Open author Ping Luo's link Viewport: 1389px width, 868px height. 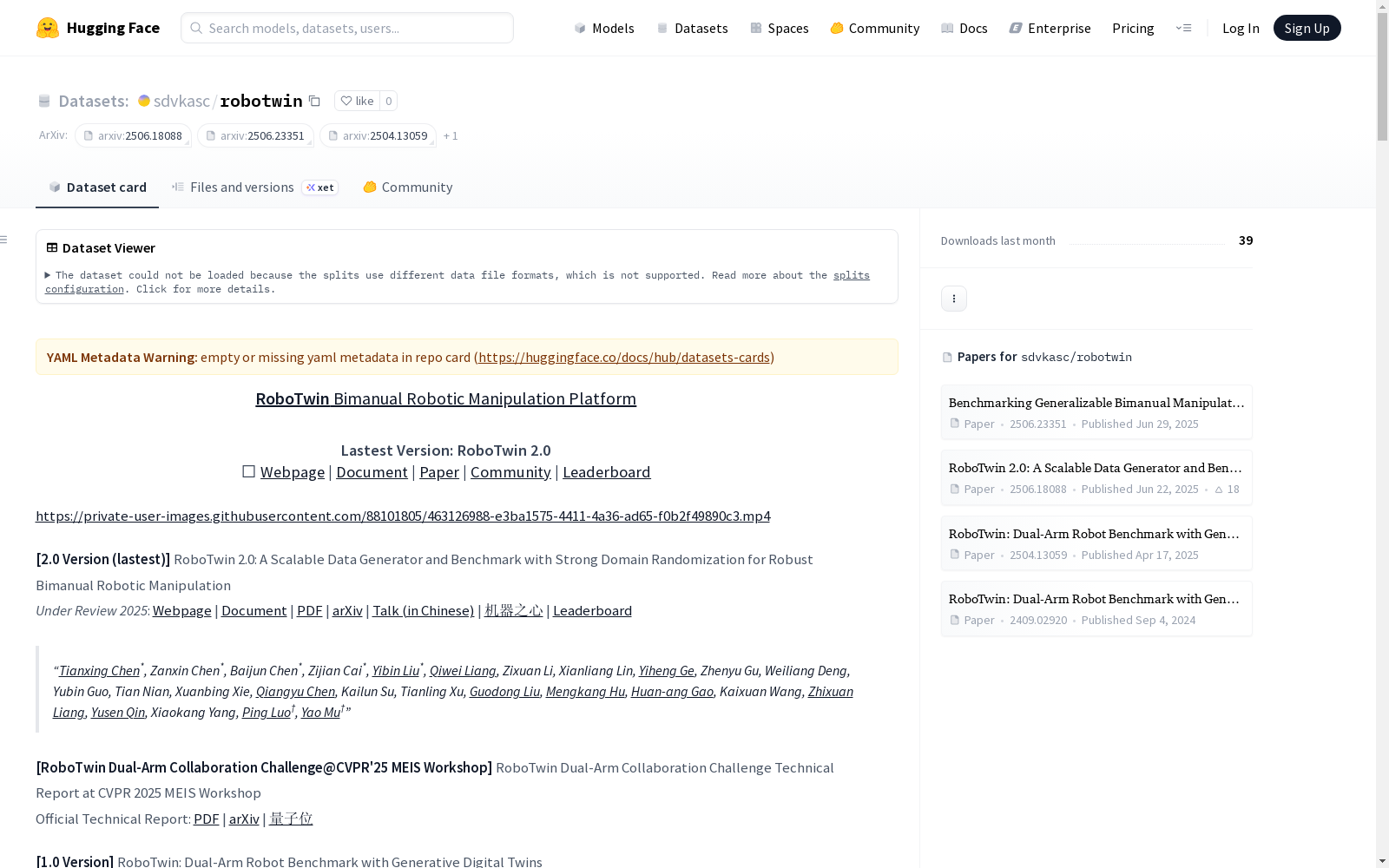pyautogui.click(x=267, y=713)
